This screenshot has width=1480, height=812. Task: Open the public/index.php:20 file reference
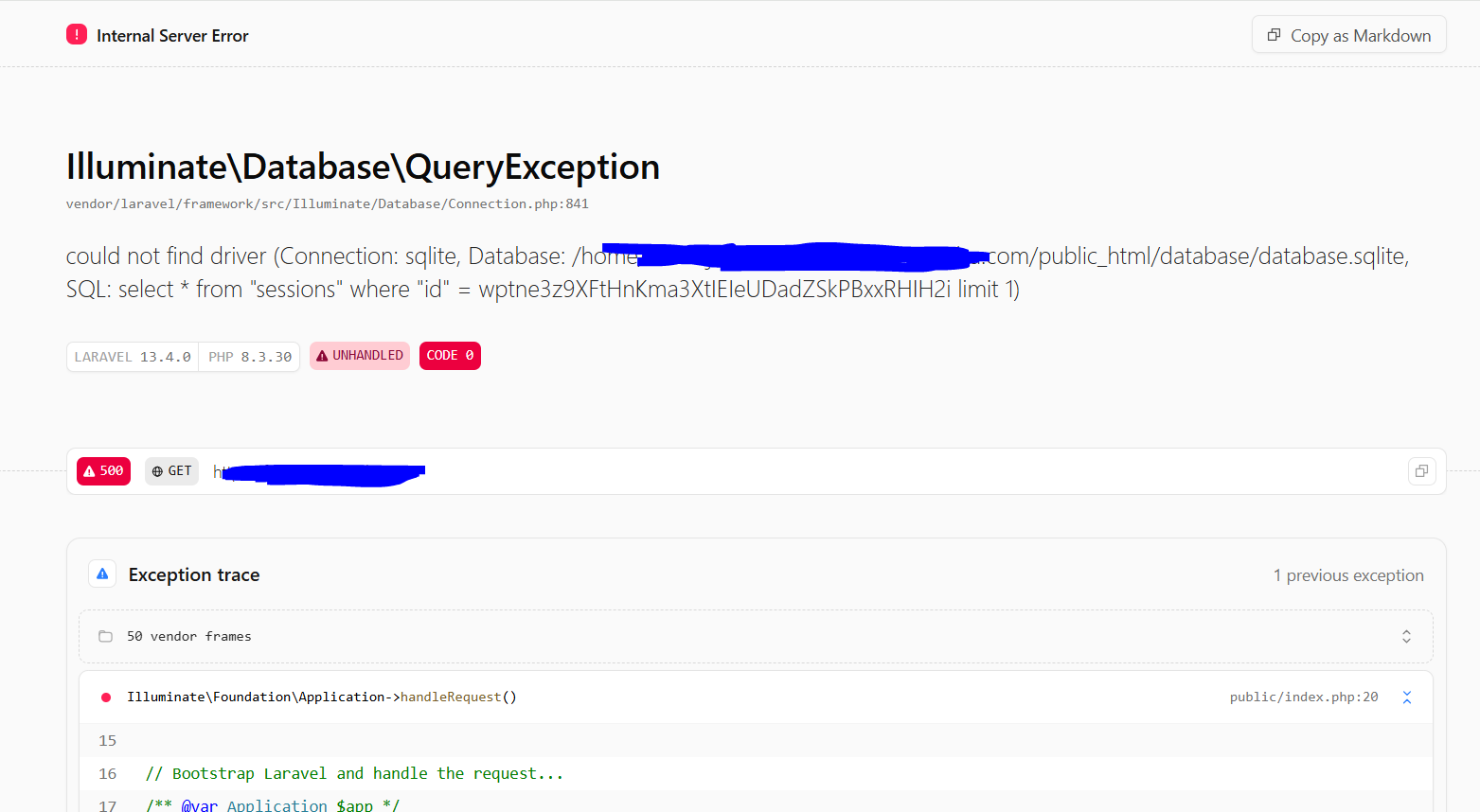click(1304, 697)
